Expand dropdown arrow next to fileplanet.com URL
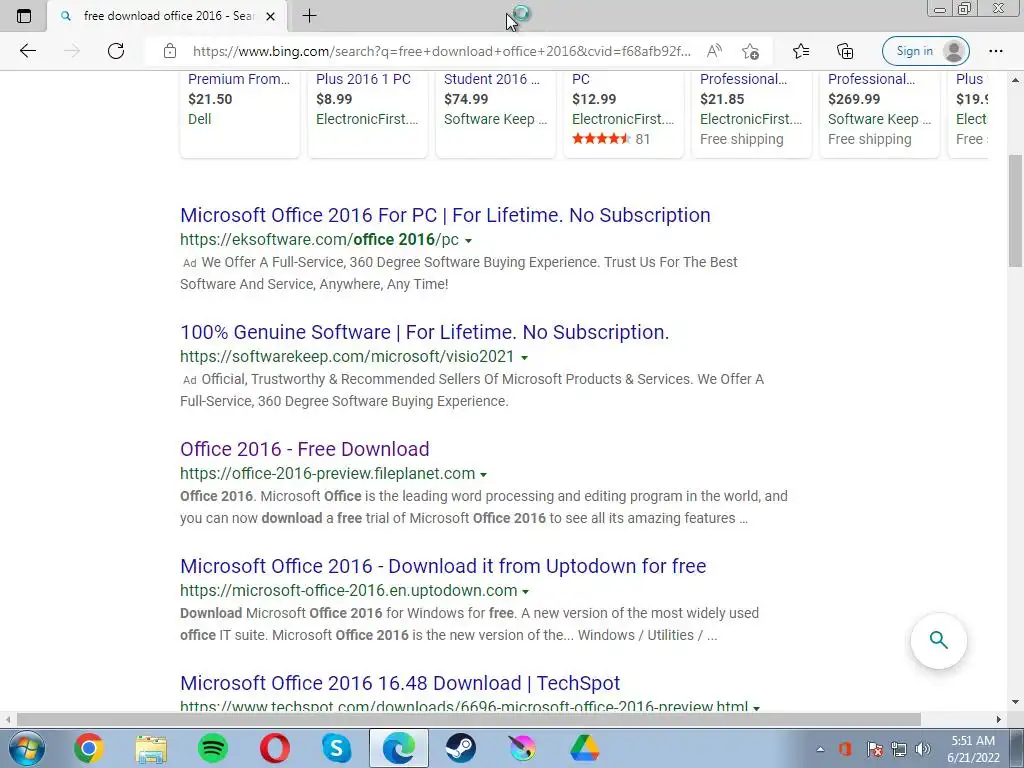 [483, 475]
